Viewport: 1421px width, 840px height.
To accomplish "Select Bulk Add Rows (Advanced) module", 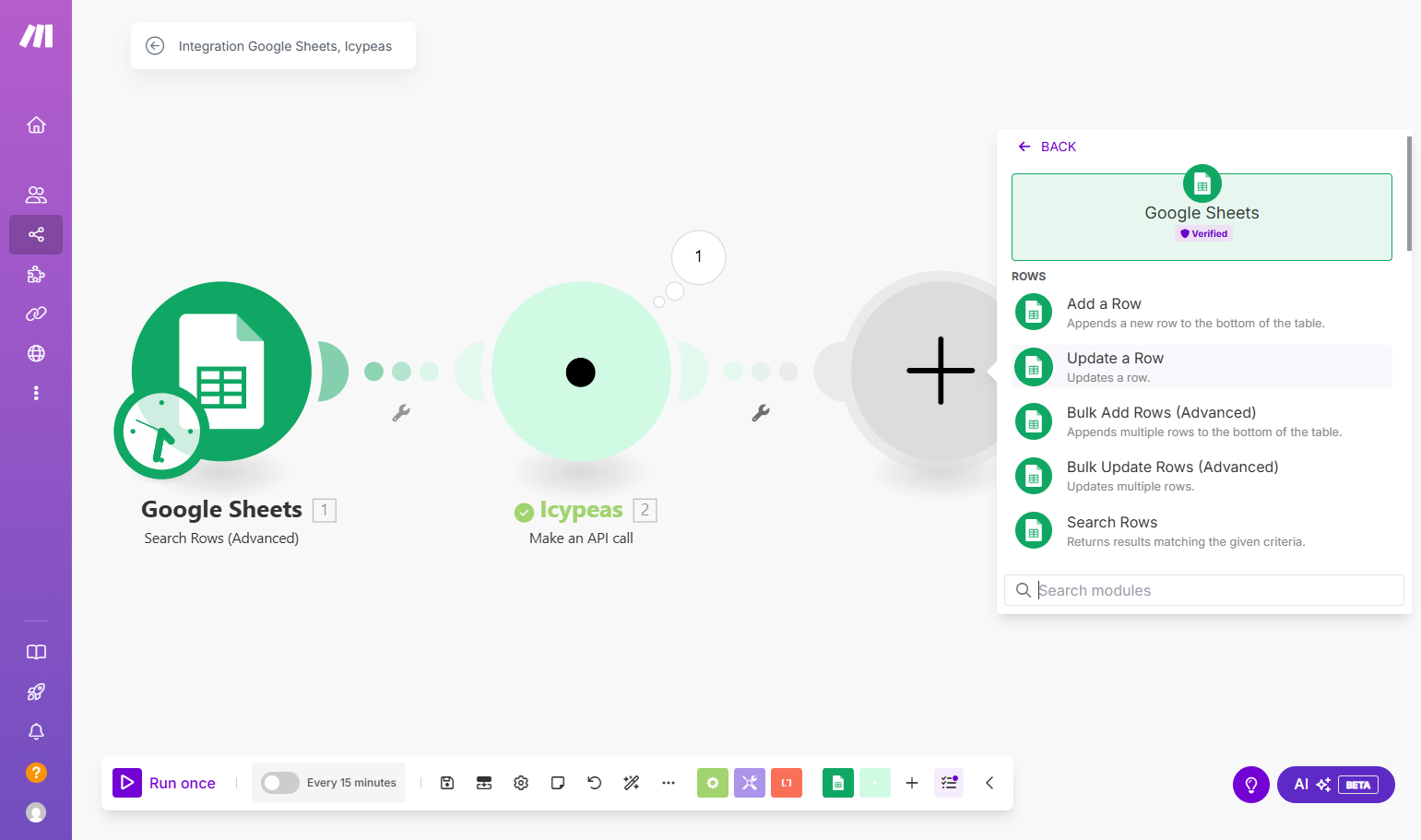I will [1202, 421].
